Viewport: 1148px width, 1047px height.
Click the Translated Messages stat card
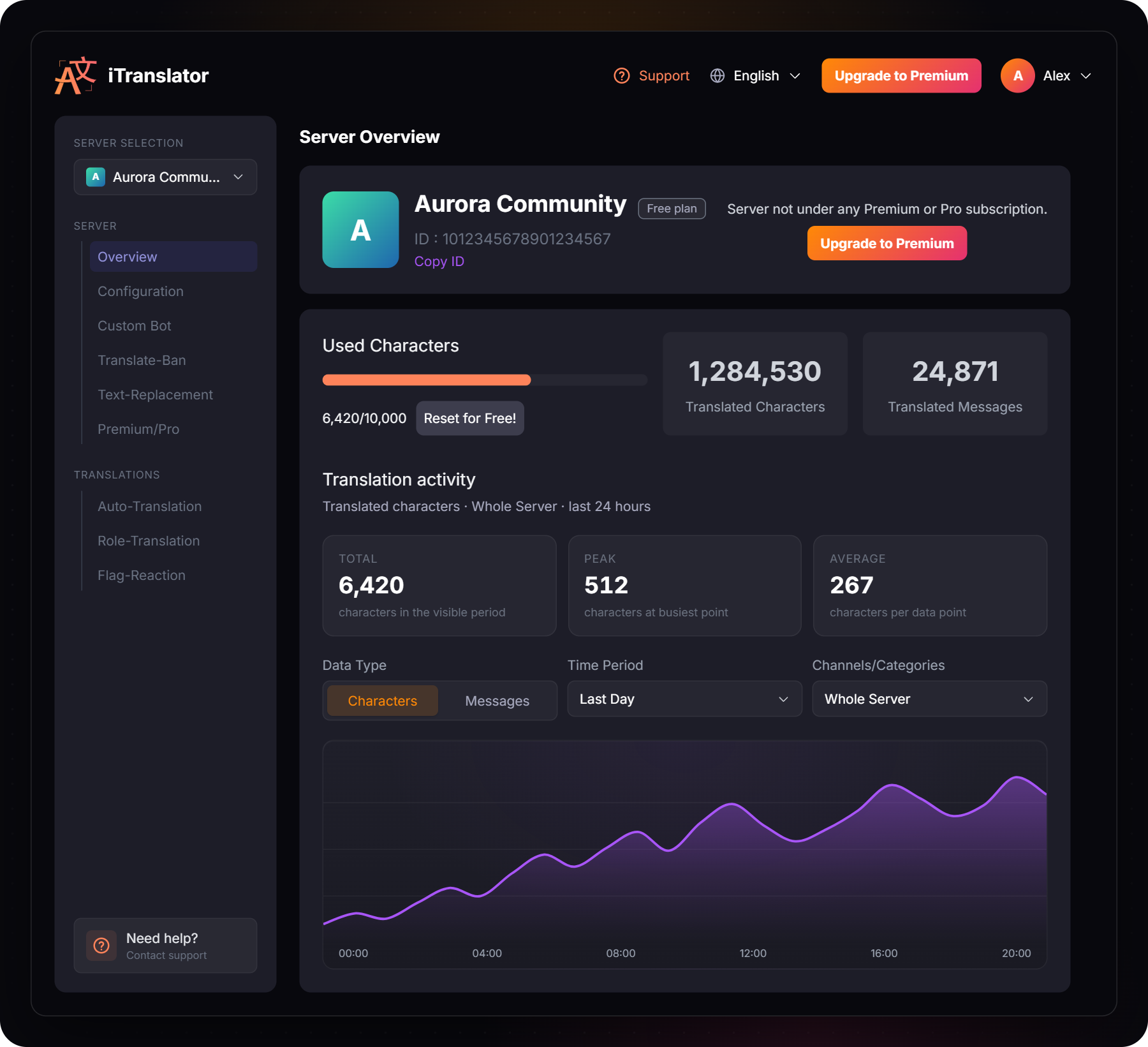[955, 383]
